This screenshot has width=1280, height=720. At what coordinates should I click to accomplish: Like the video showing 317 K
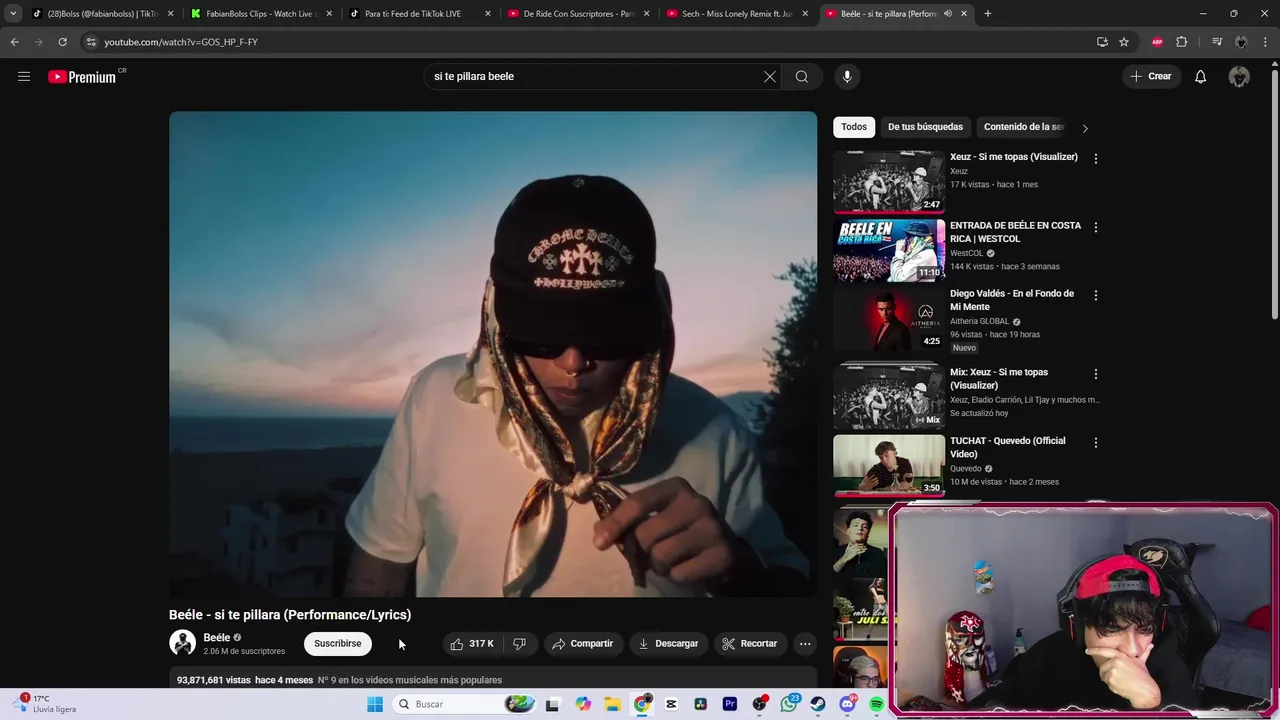pyautogui.click(x=471, y=644)
